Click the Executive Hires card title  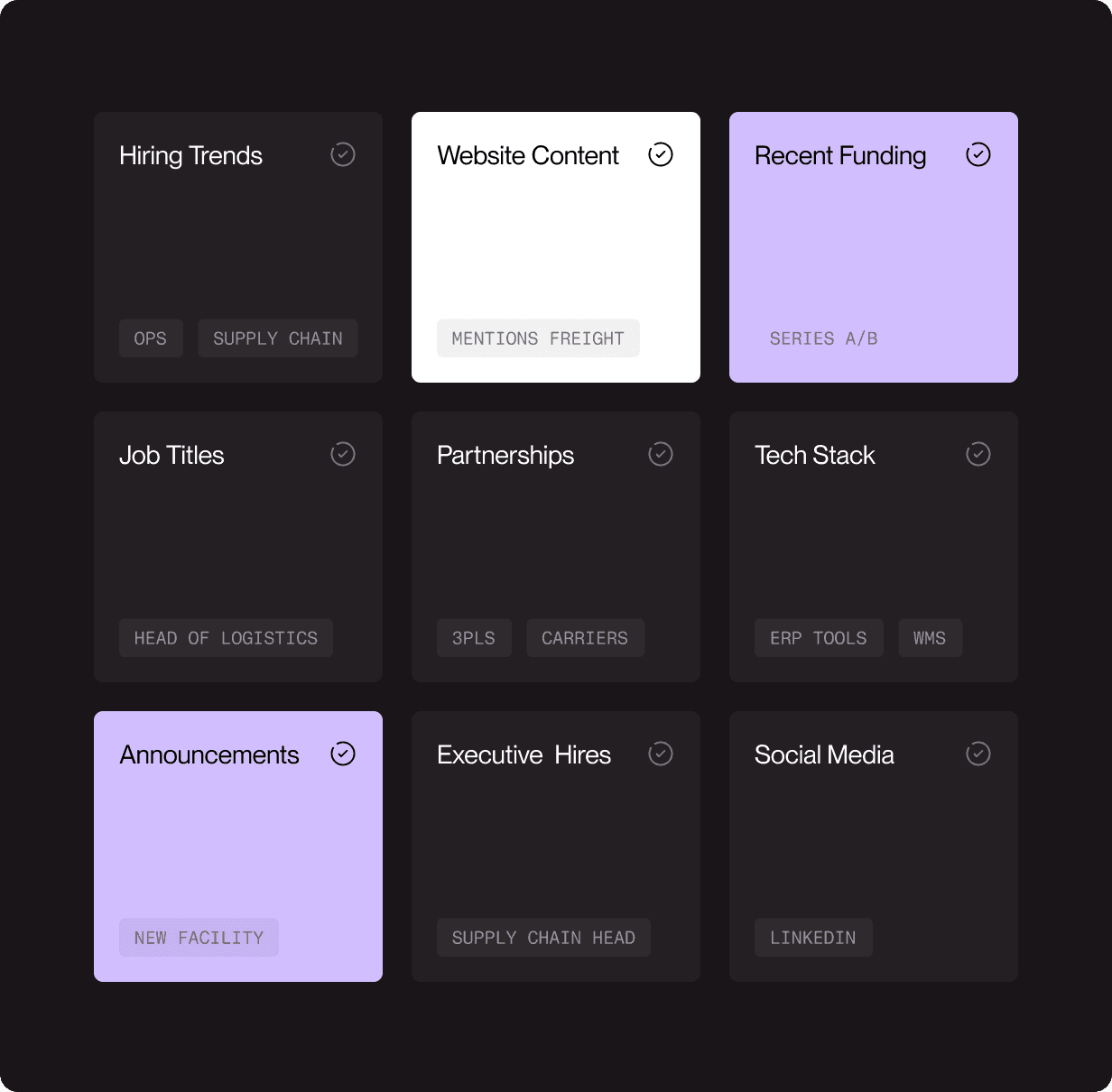pyautogui.click(x=524, y=754)
